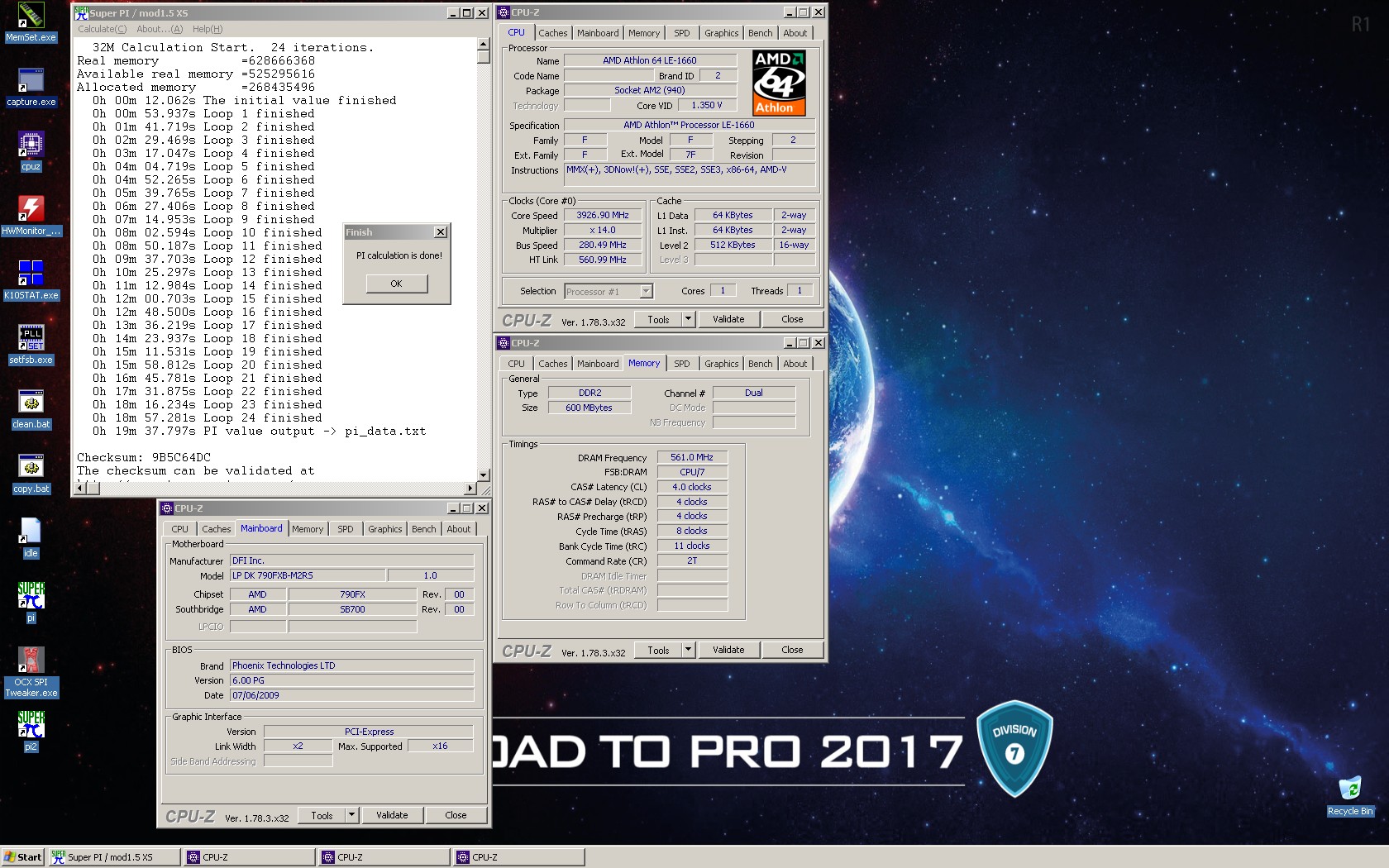
Task: Click Super PI horizontal scrollbar right arrow
Action: (x=471, y=489)
